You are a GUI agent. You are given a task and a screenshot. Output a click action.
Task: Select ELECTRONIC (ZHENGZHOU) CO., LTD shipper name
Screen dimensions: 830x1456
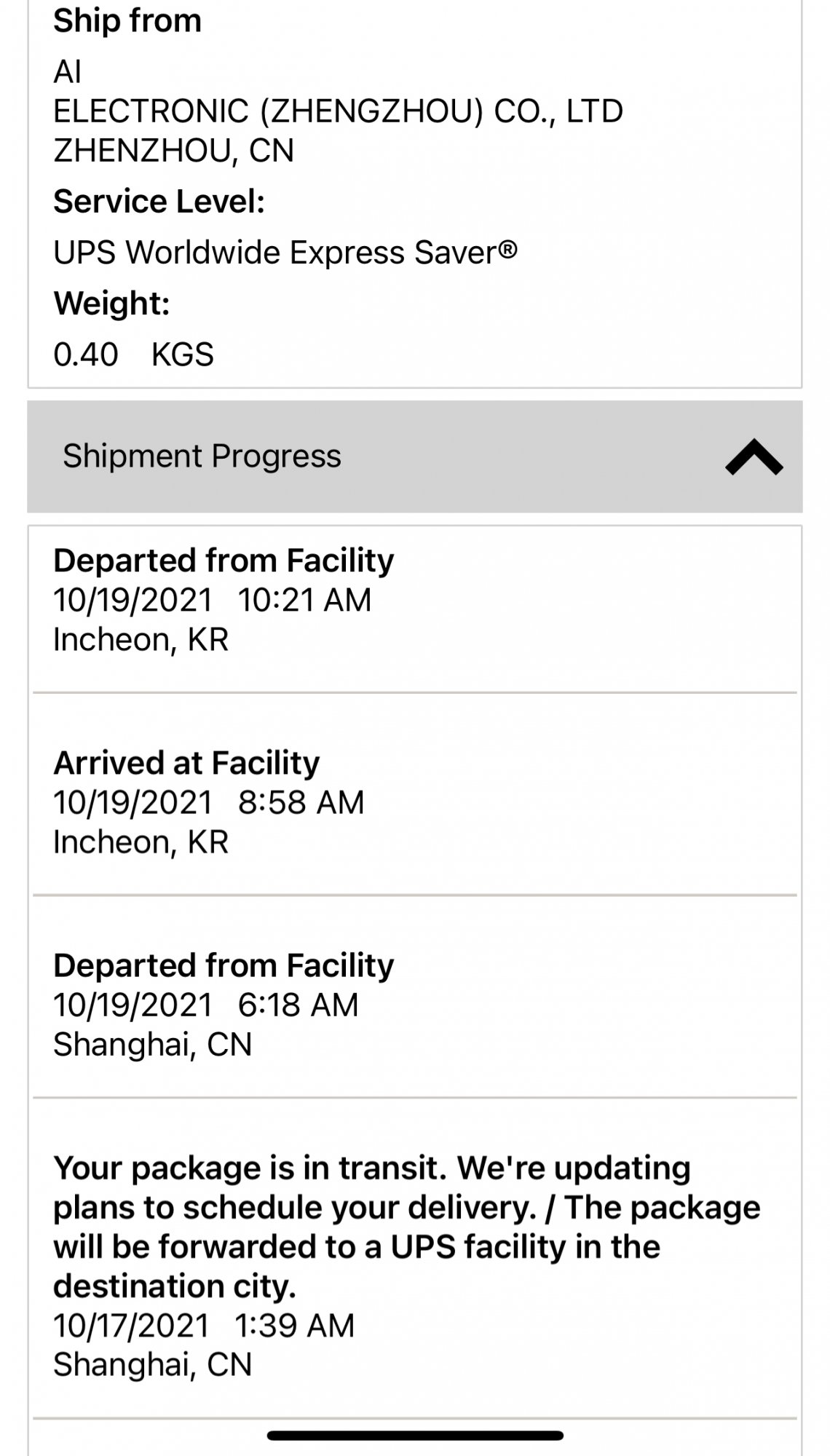click(x=339, y=111)
